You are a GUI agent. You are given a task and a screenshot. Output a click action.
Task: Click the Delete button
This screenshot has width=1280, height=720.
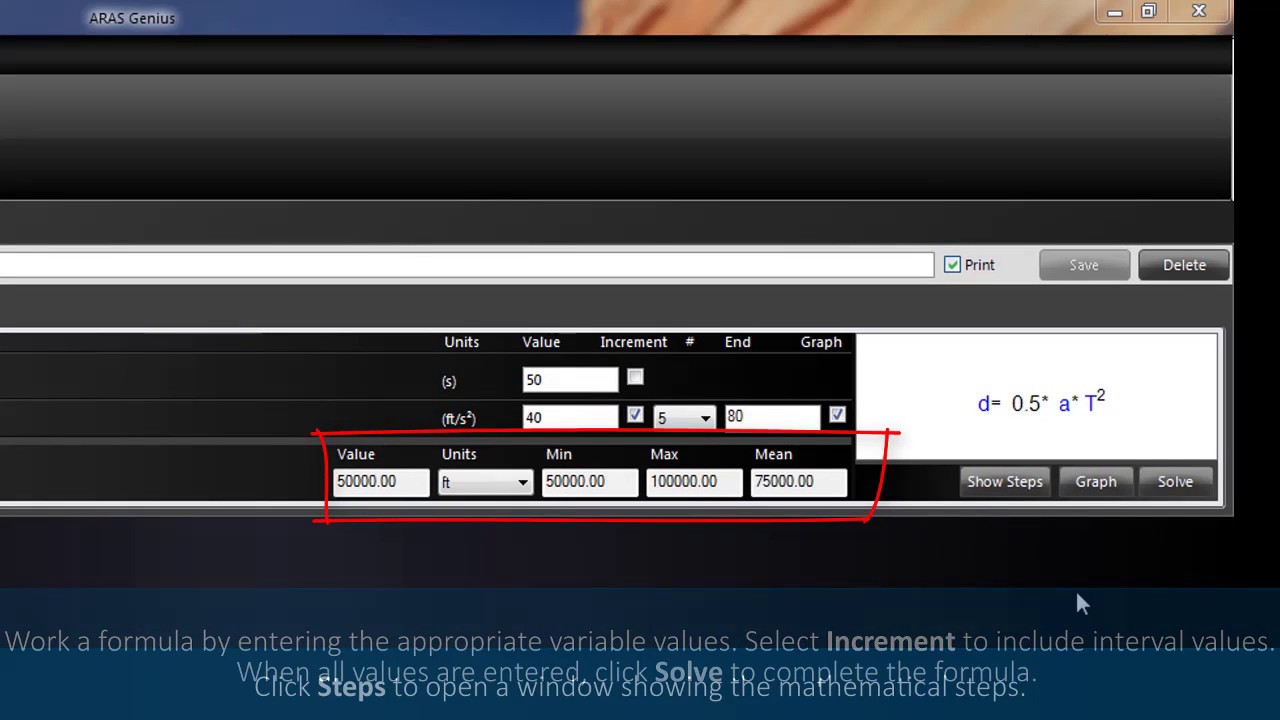click(1184, 265)
